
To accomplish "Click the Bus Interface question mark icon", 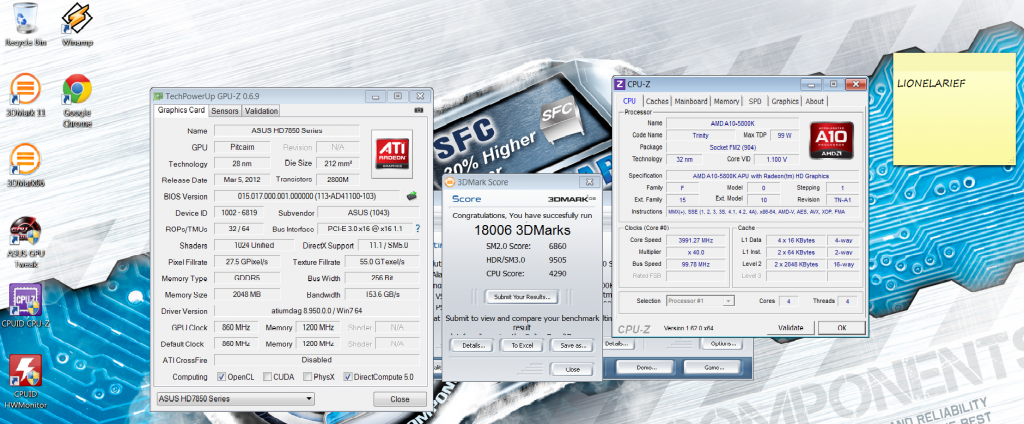I will point(417,229).
